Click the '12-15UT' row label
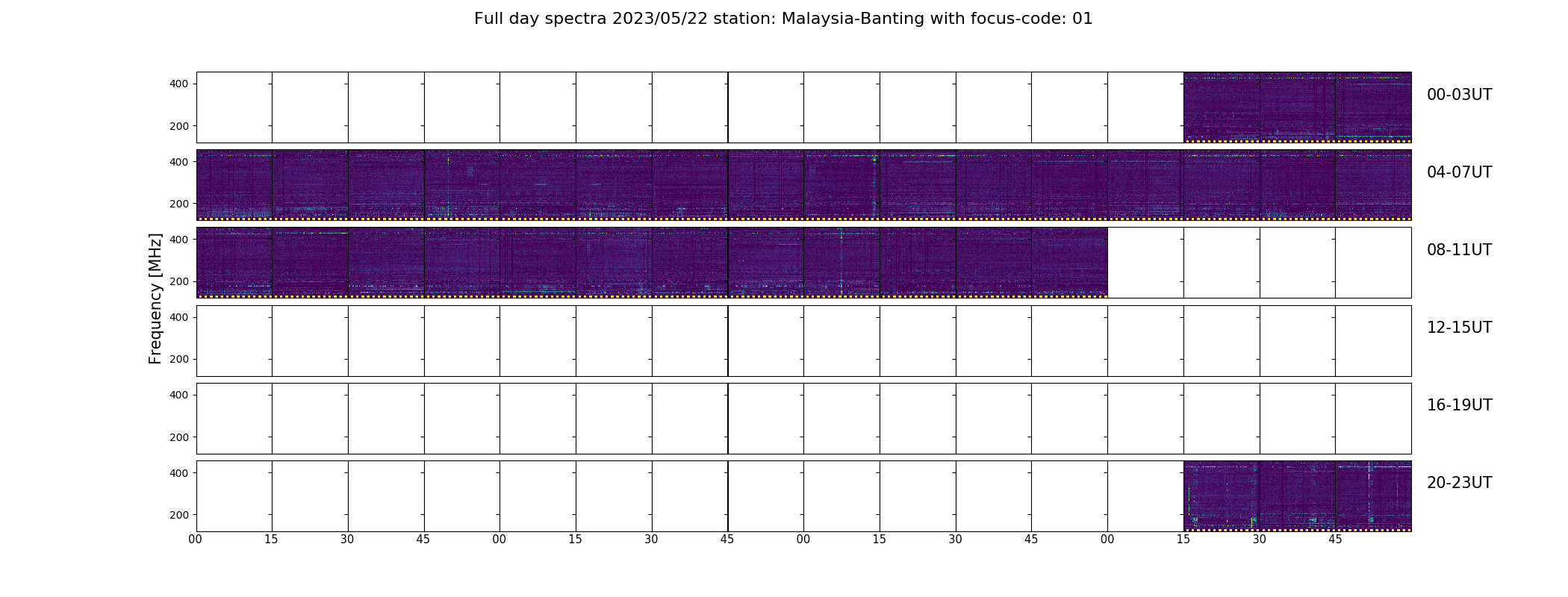This screenshot has height=597, width=1568. pyautogui.click(x=1459, y=328)
